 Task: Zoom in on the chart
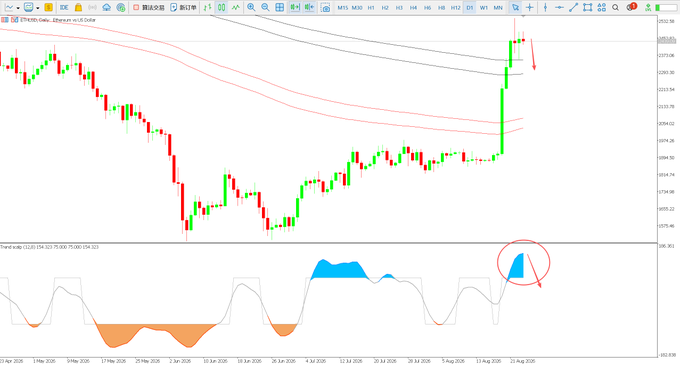(x=251, y=7)
